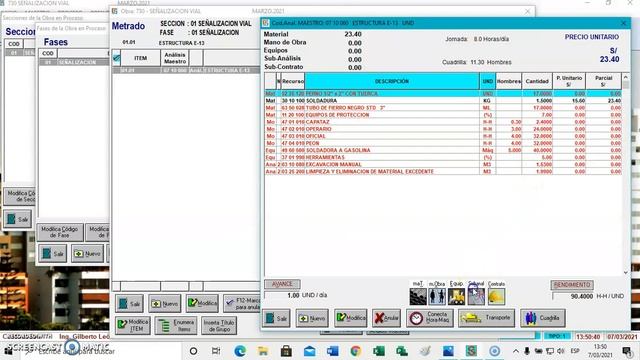Open the Material resource category icon
The width and height of the screenshot is (640, 360).
point(418,296)
